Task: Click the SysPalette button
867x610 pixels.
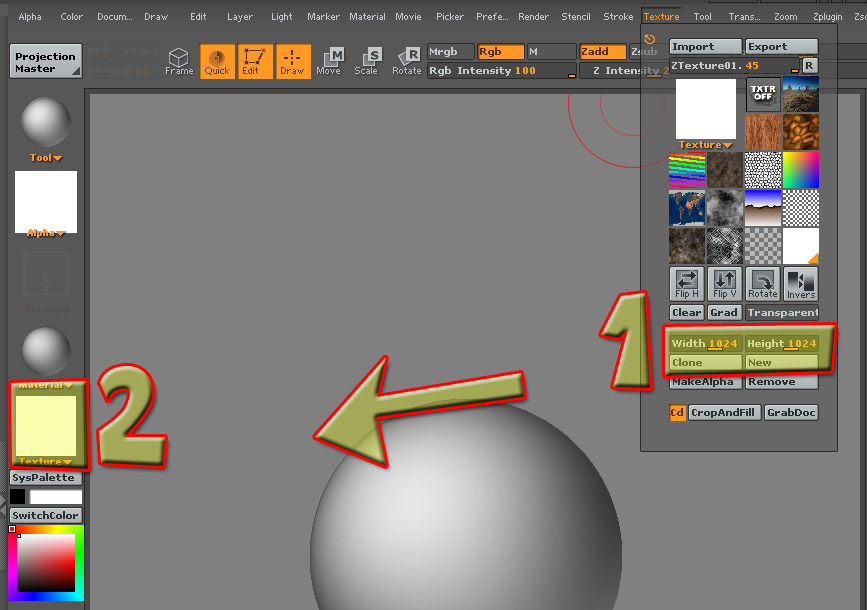Action: (46, 478)
